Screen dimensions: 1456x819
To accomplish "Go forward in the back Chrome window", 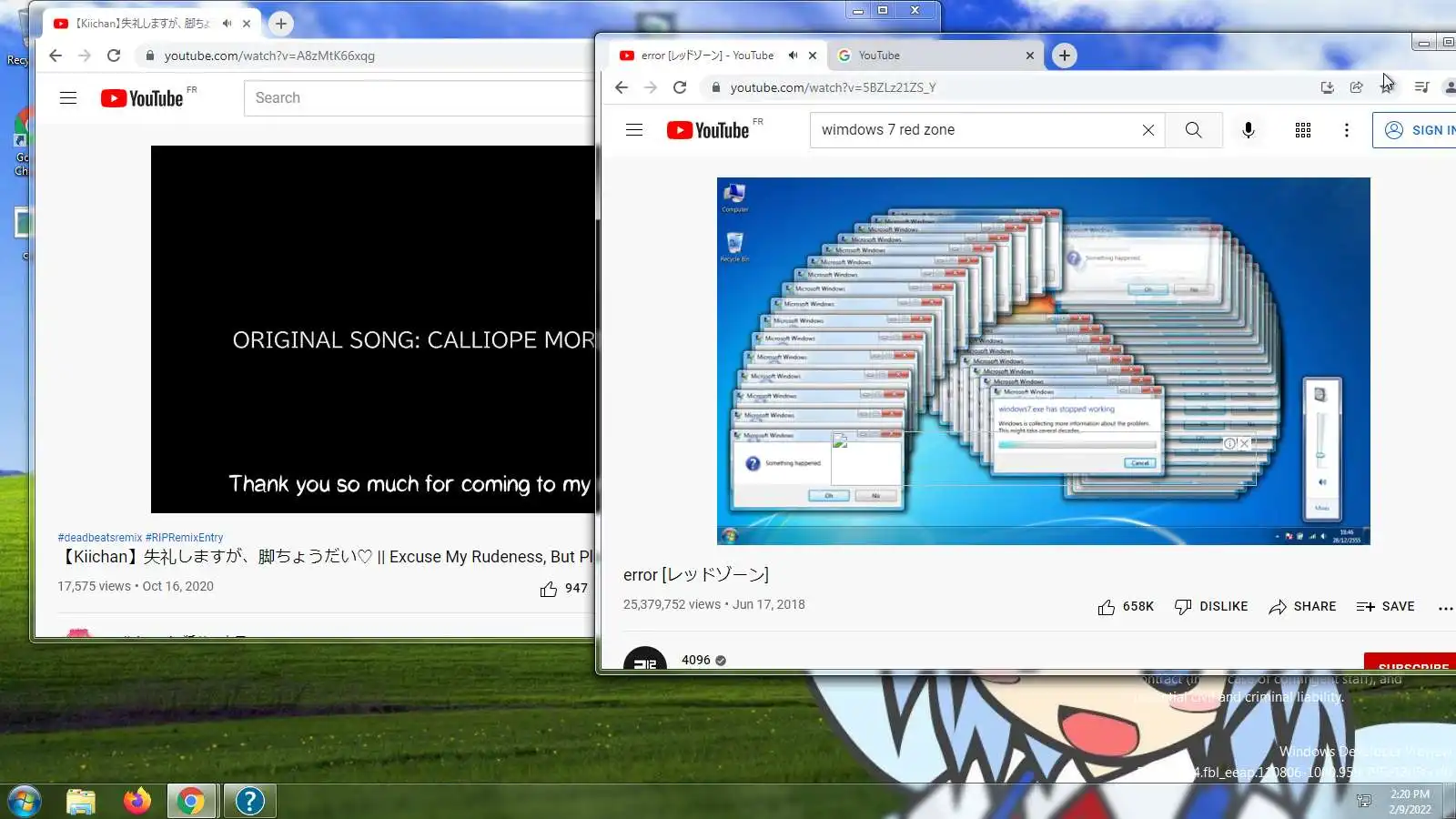I will pos(85,56).
